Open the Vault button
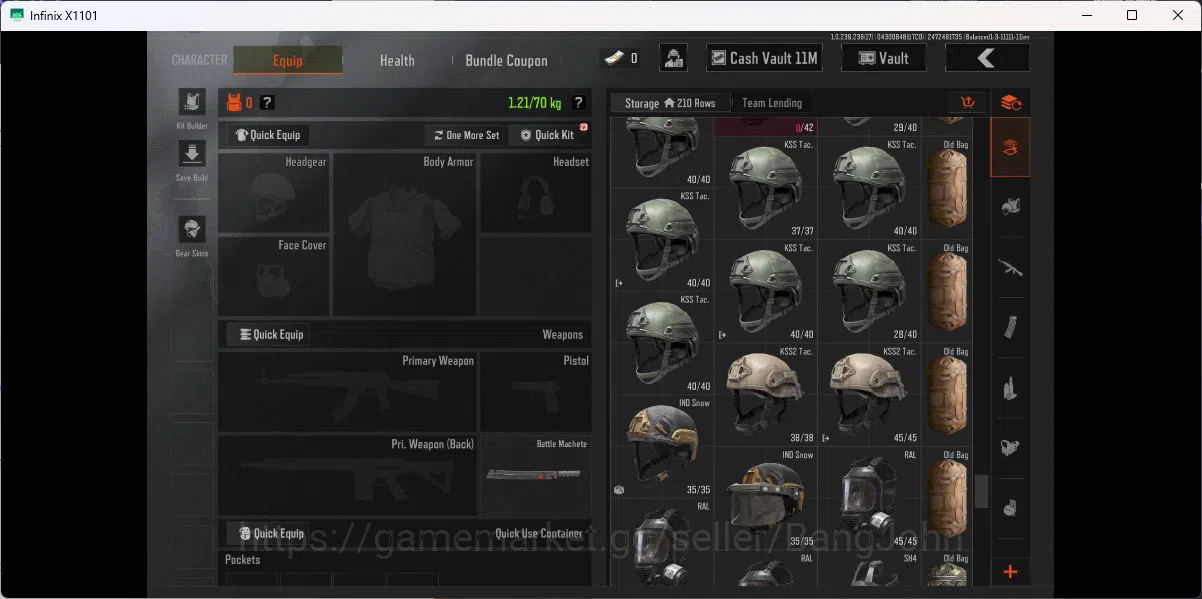The width and height of the screenshot is (1202, 599). click(x=883, y=58)
